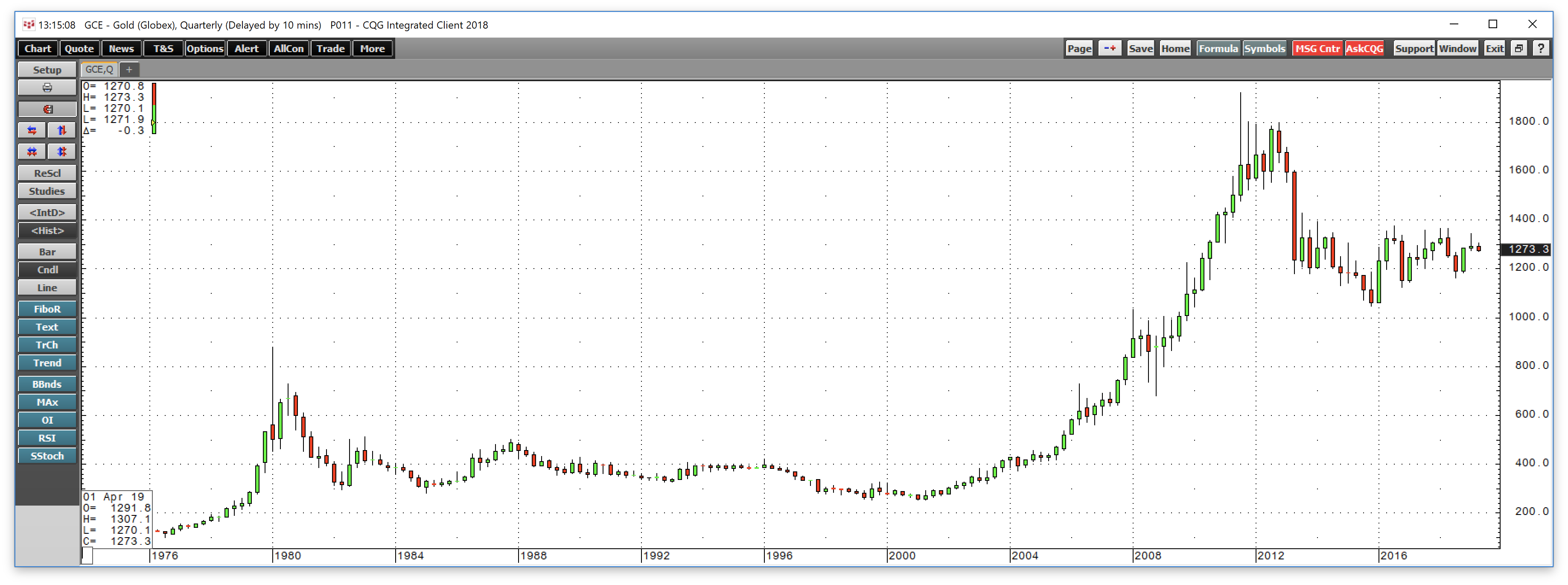Switch chart type to Line
Viewport: 1568px width, 585px height.
point(47,287)
